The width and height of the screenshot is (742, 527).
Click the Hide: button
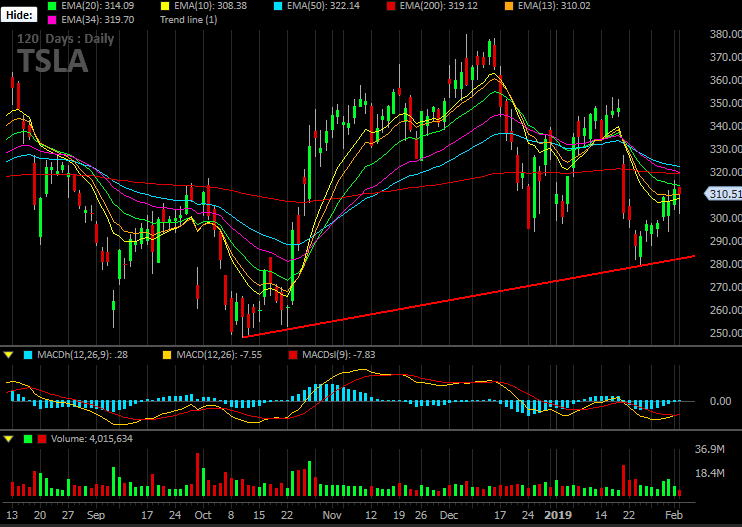click(19, 15)
